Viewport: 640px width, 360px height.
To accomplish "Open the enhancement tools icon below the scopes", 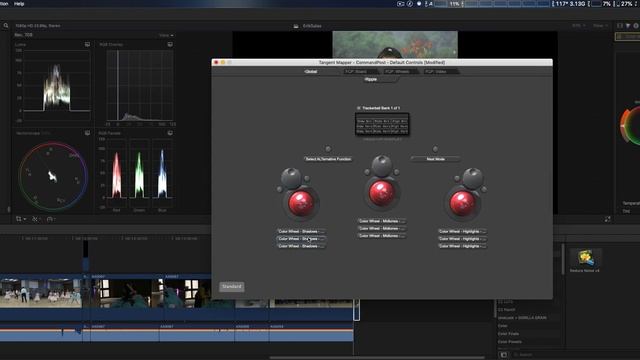I will (x=36, y=219).
